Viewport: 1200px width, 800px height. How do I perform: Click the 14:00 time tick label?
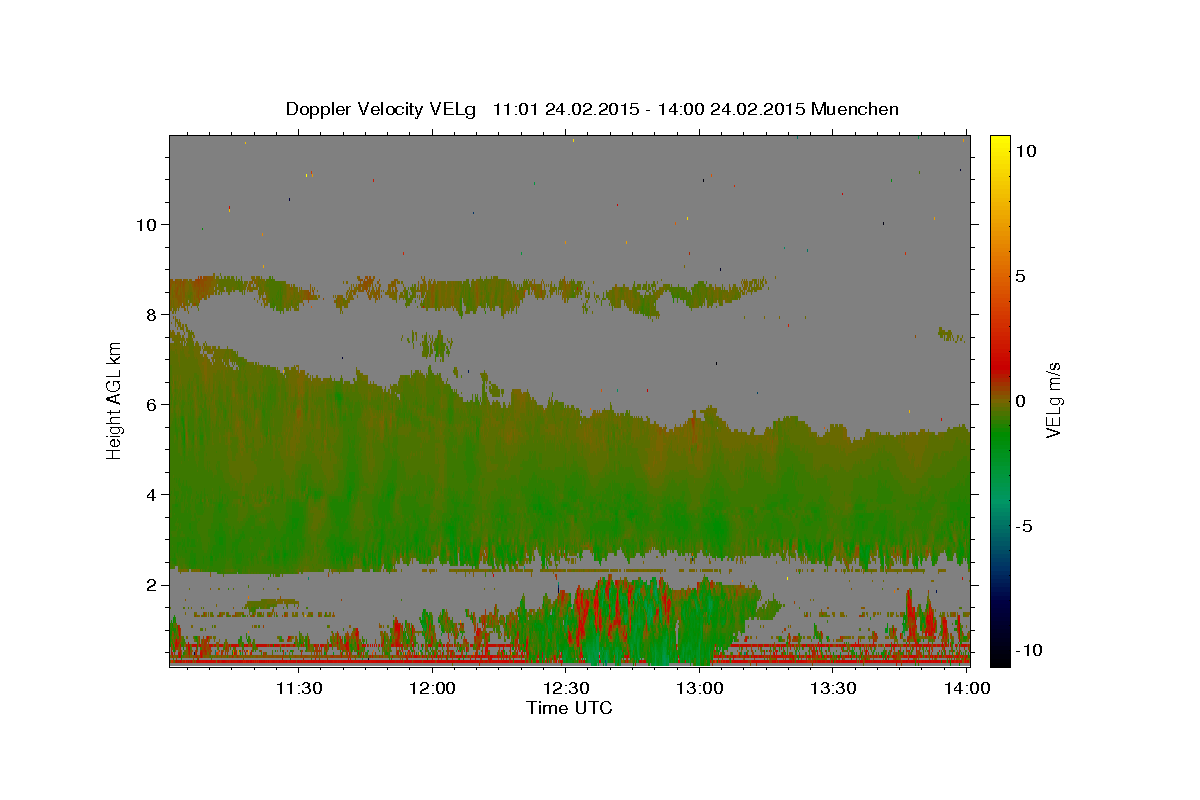966,688
